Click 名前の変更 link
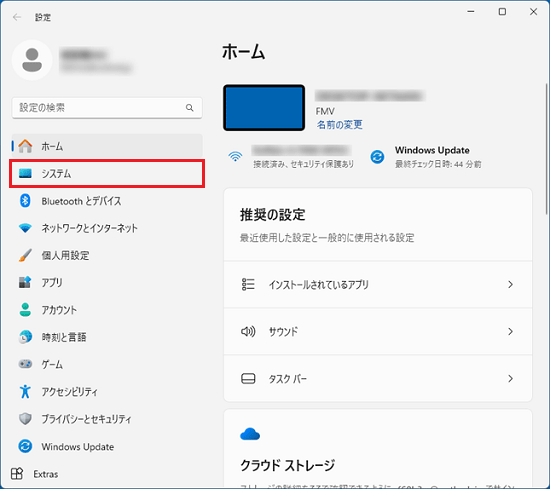 click(x=340, y=125)
